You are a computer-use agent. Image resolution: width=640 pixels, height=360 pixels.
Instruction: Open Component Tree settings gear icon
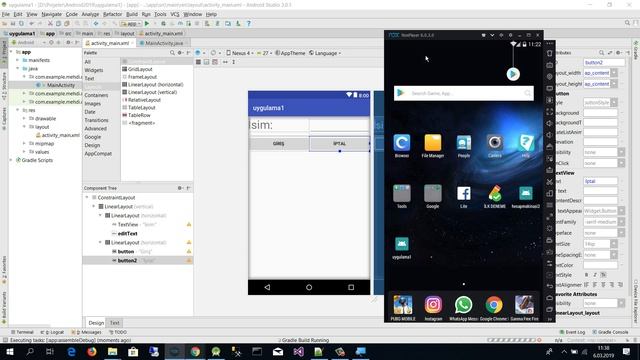click(x=180, y=188)
